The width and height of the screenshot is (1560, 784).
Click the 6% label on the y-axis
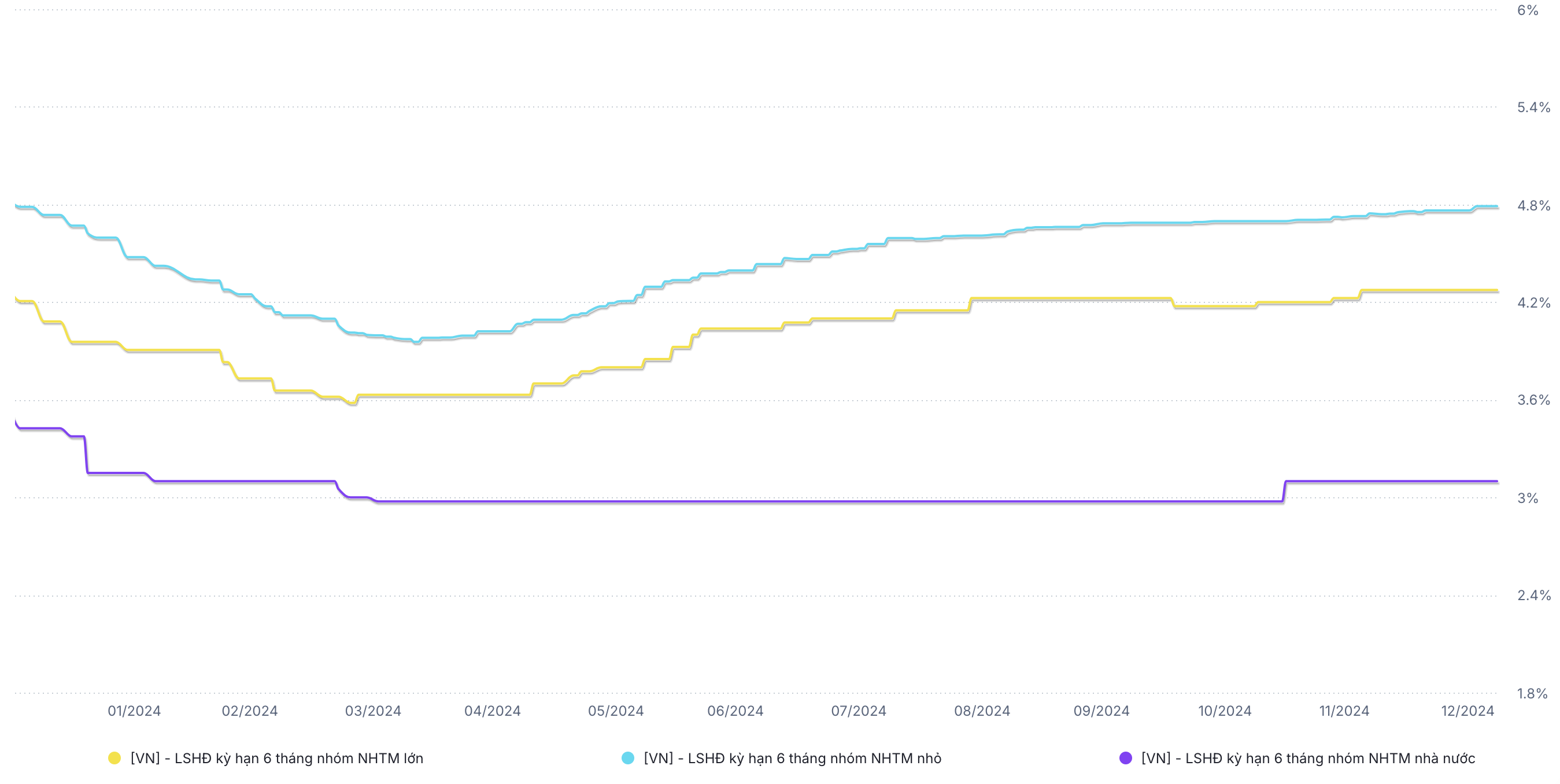click(1528, 10)
